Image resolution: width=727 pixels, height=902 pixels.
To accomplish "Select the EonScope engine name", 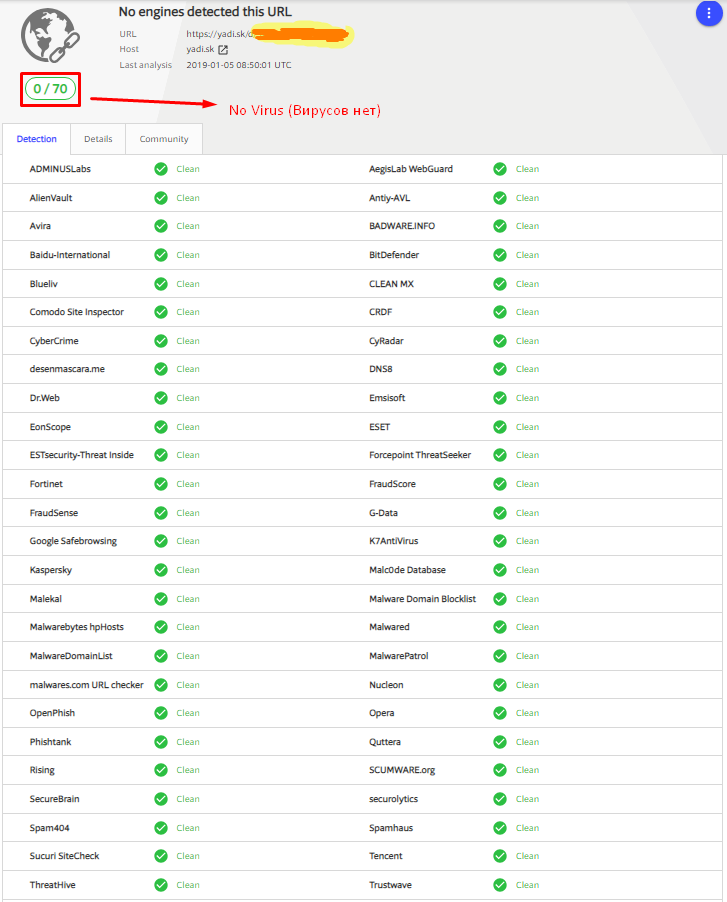I will pyautogui.click(x=50, y=427).
